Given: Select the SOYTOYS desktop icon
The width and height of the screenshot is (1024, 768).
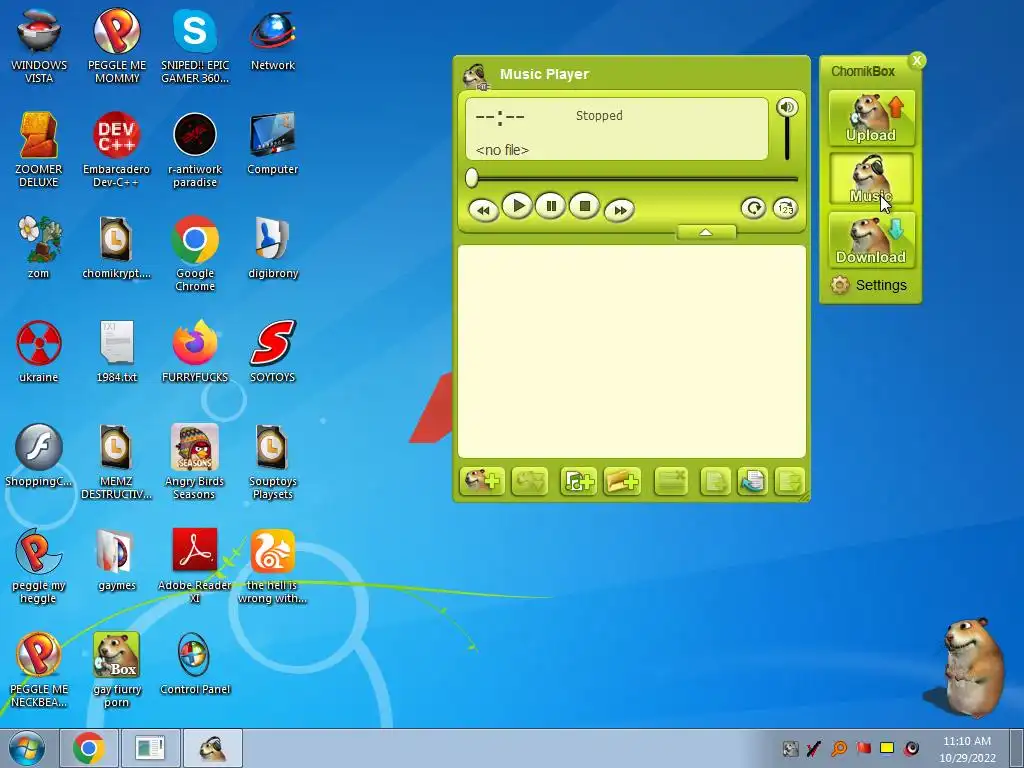Looking at the screenshot, I should point(273,351).
